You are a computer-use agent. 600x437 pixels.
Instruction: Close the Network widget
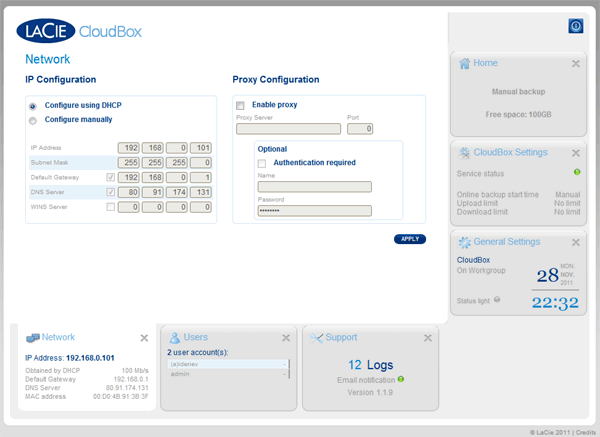coord(144,338)
